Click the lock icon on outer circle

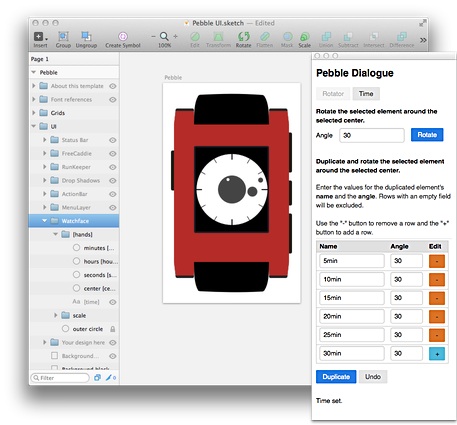point(113,329)
